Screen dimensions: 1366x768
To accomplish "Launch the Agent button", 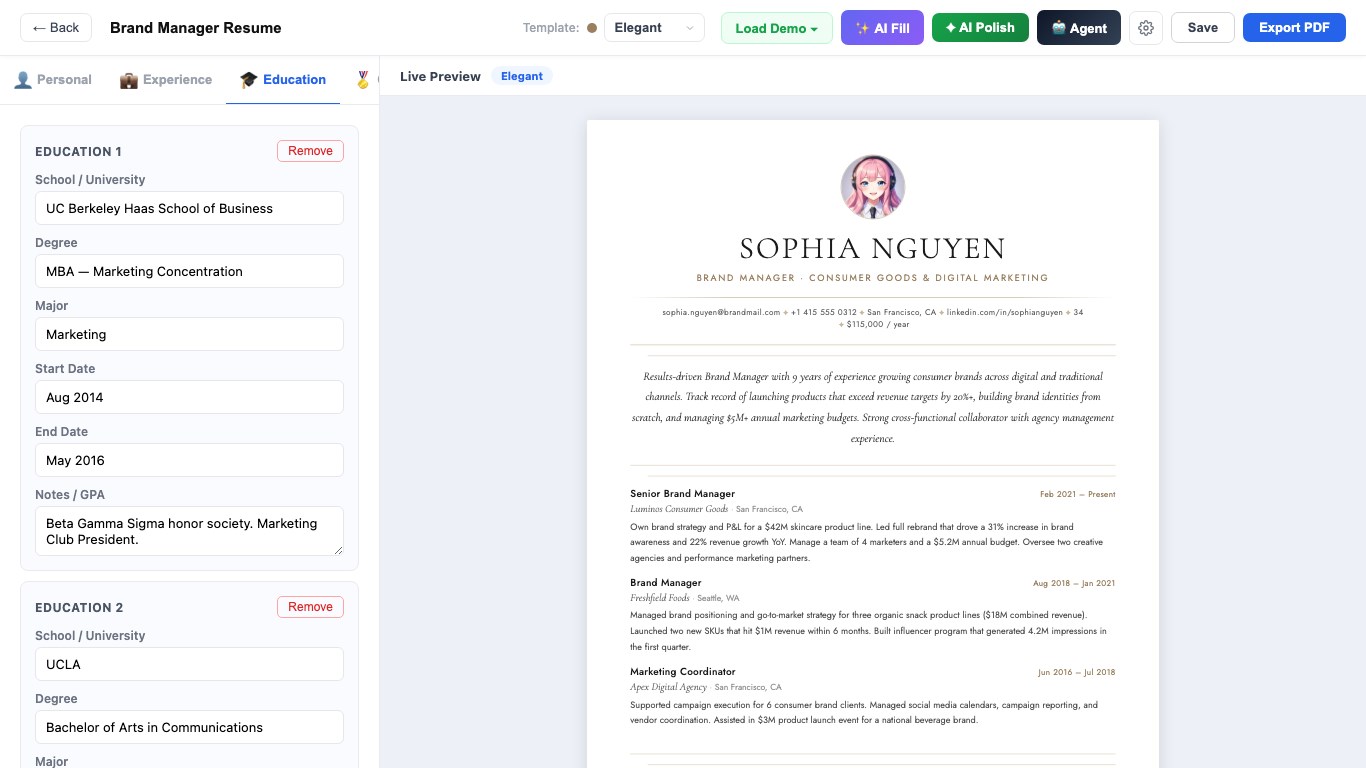I will click(1079, 28).
